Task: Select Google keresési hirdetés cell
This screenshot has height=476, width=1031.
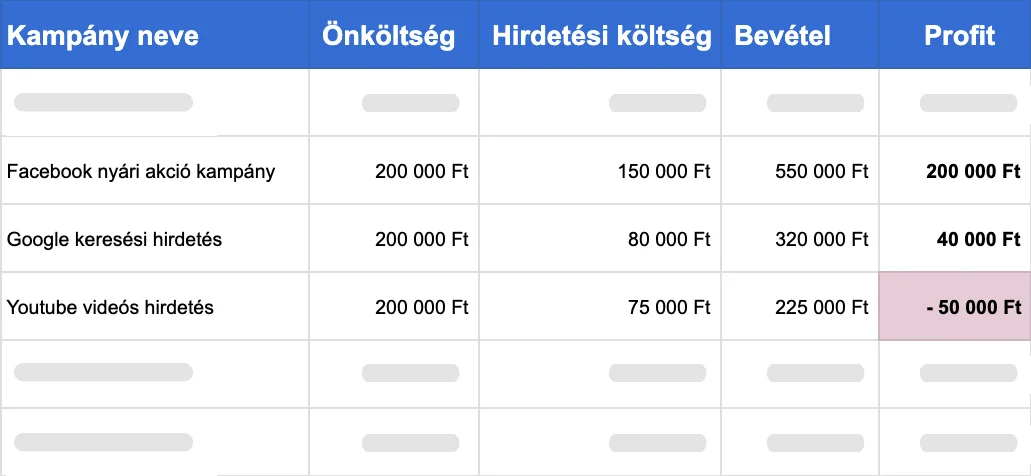Action: pyautogui.click(x=155, y=239)
